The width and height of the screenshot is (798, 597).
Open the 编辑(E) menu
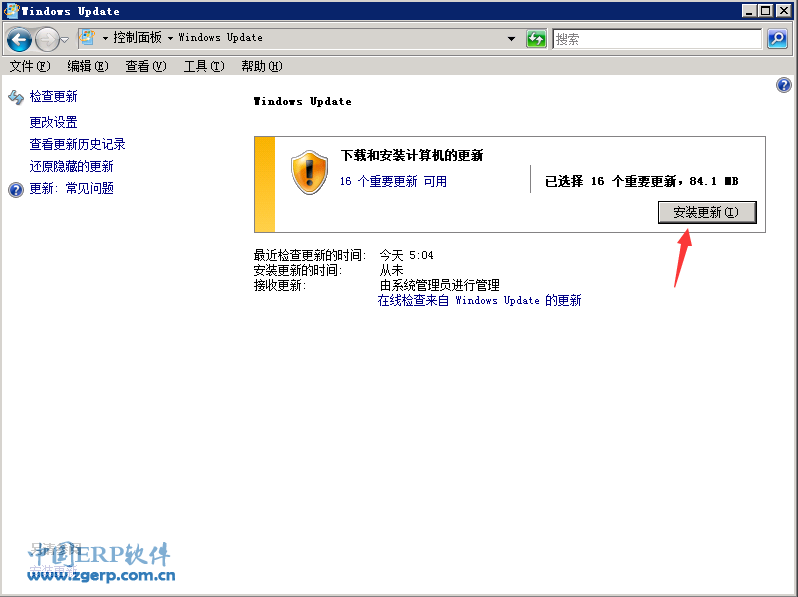pyautogui.click(x=88, y=66)
